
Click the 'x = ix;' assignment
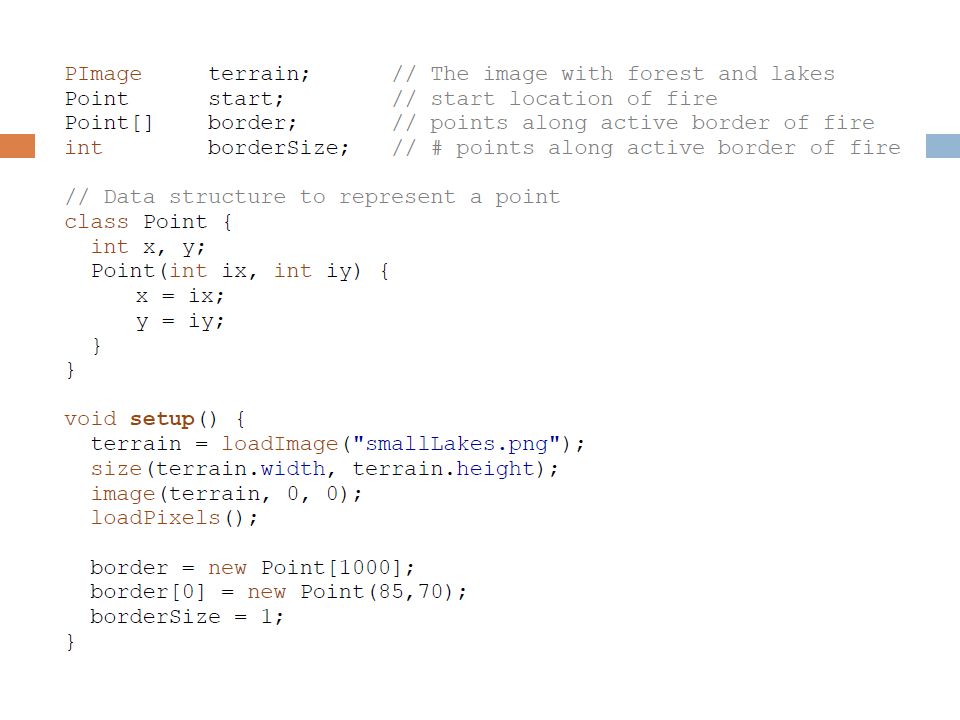[x=181, y=296]
